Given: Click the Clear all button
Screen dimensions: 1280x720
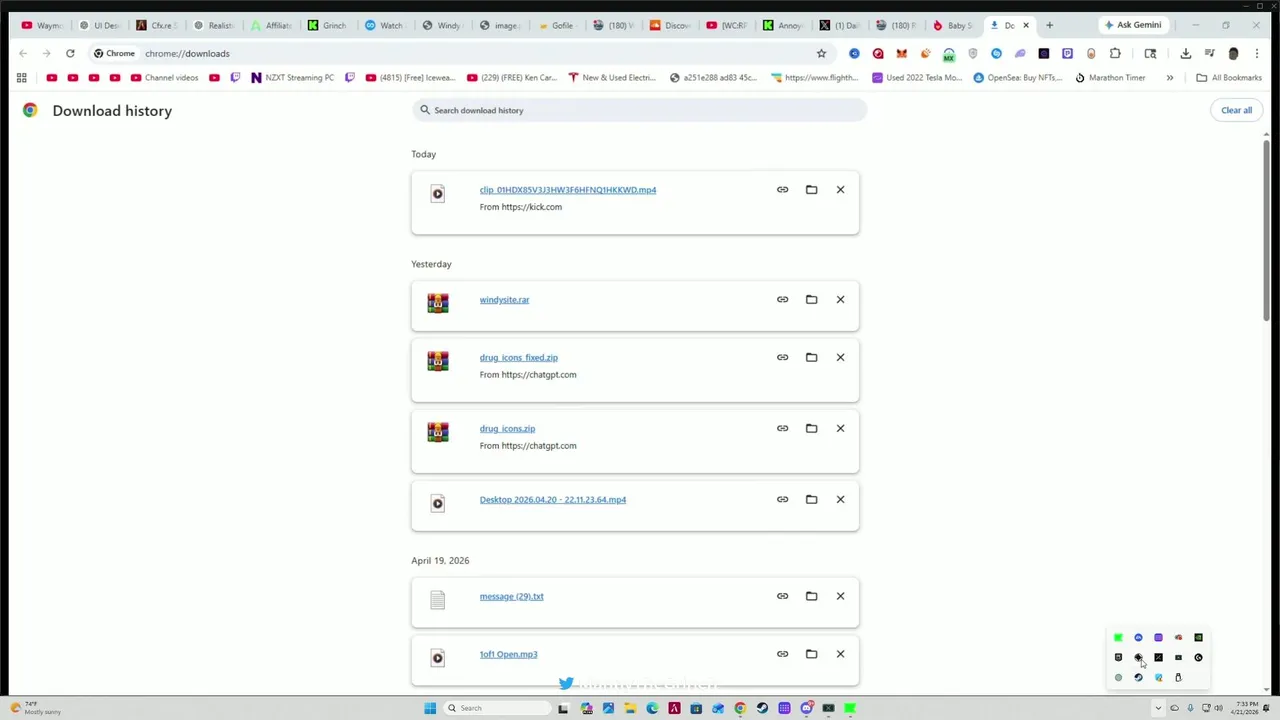Looking at the screenshot, I should 1236,110.
